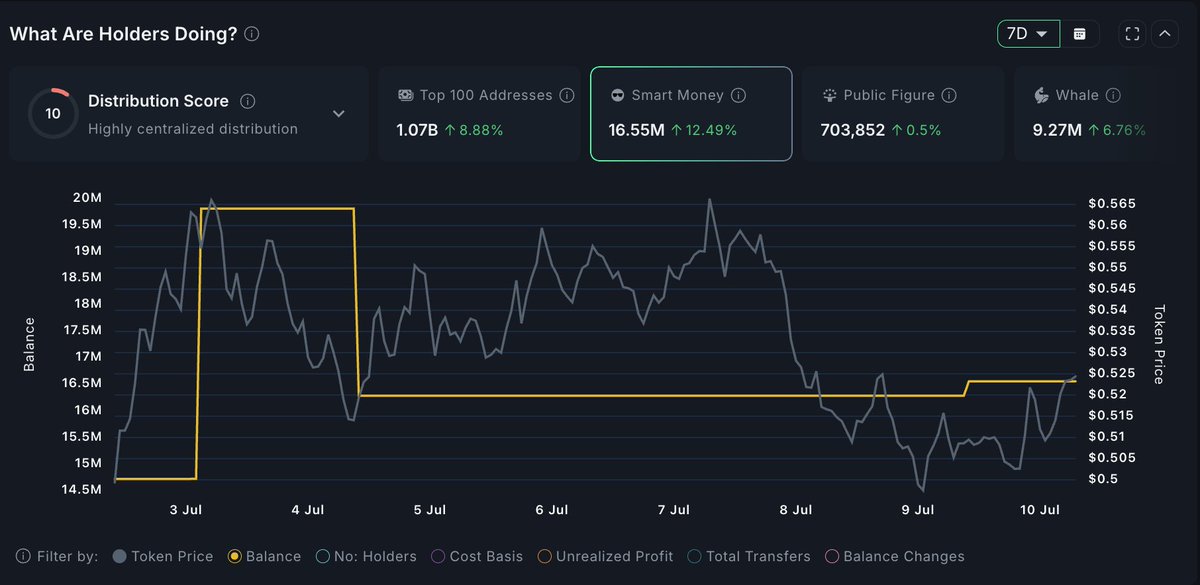Click the Smart Money sunglasses icon

618,96
